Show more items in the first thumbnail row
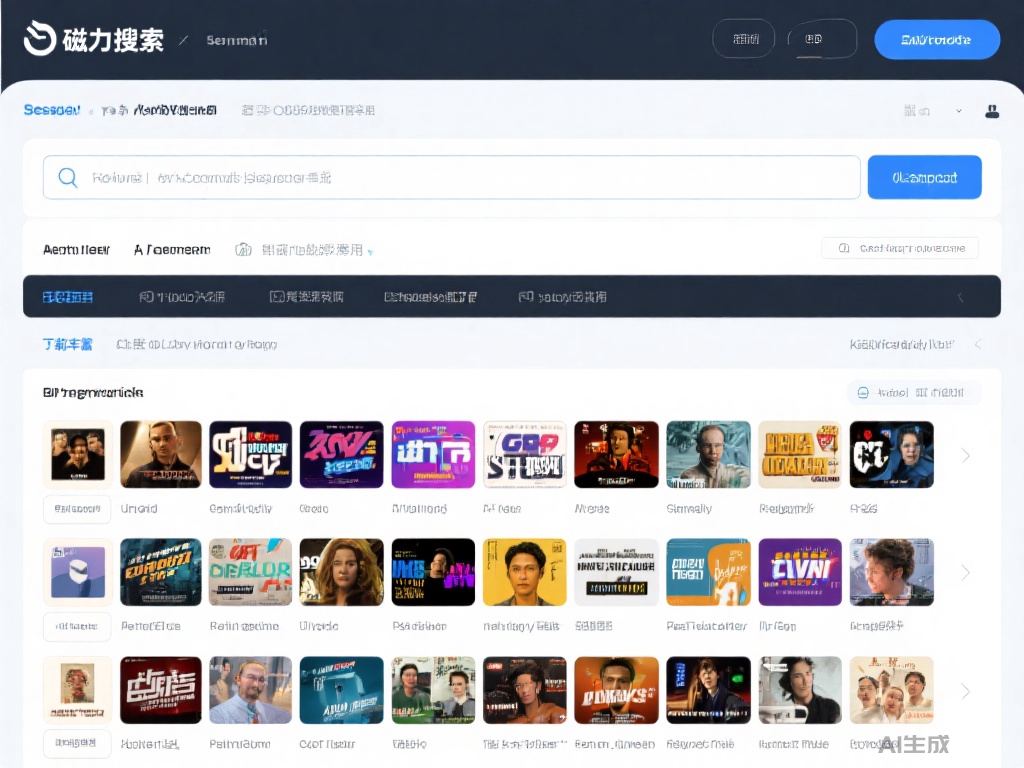Viewport: 1024px width, 768px height. point(966,455)
